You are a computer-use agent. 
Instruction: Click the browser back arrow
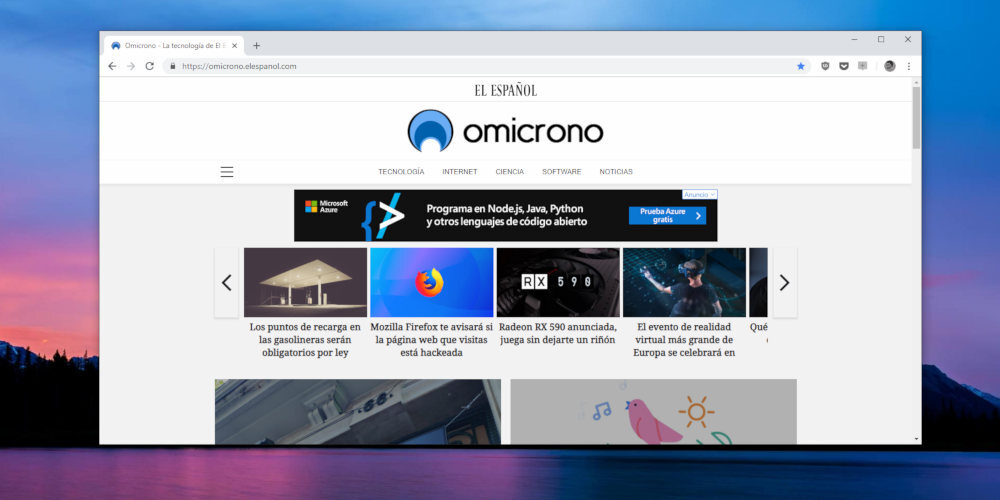(112, 66)
